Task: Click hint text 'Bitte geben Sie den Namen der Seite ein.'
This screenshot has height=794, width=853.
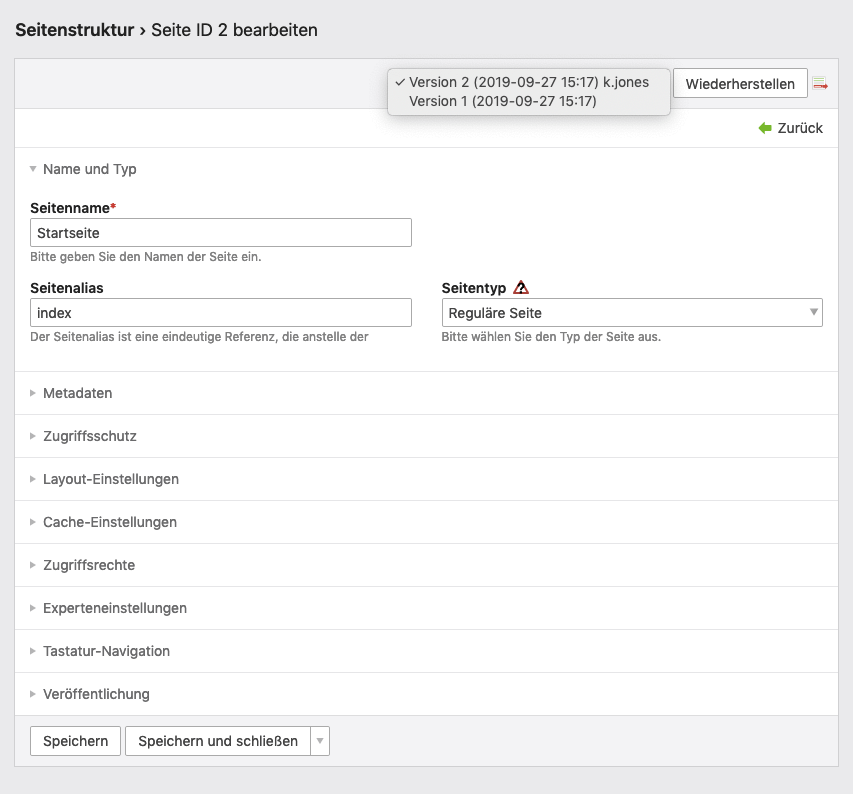Action: click(146, 257)
